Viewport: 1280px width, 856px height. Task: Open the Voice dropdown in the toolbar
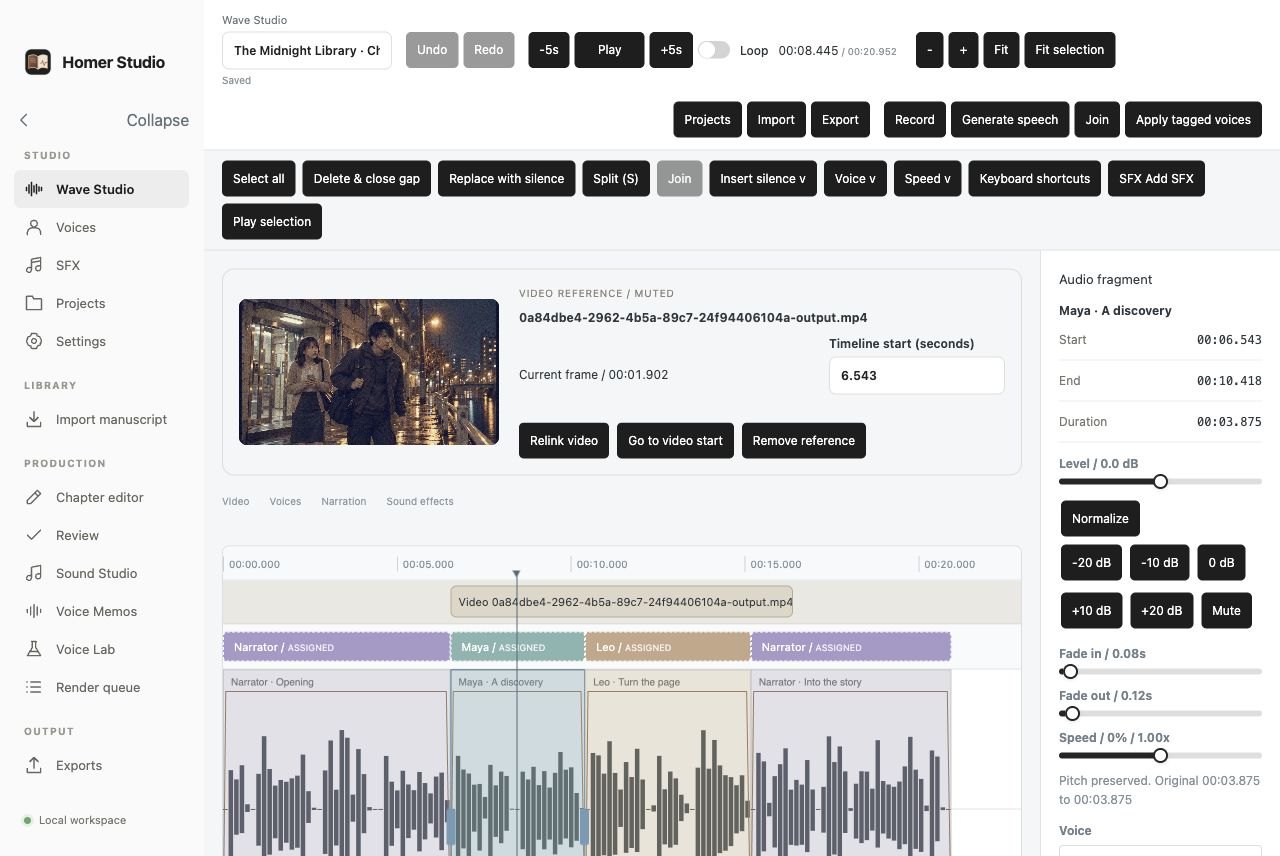(855, 179)
